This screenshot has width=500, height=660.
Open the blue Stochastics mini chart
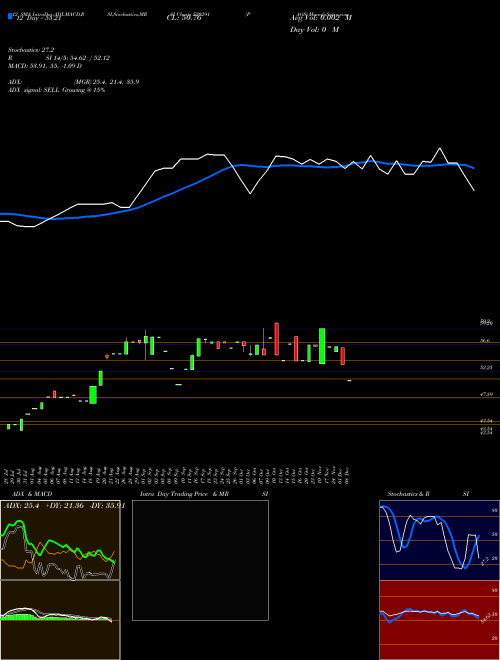click(439, 540)
